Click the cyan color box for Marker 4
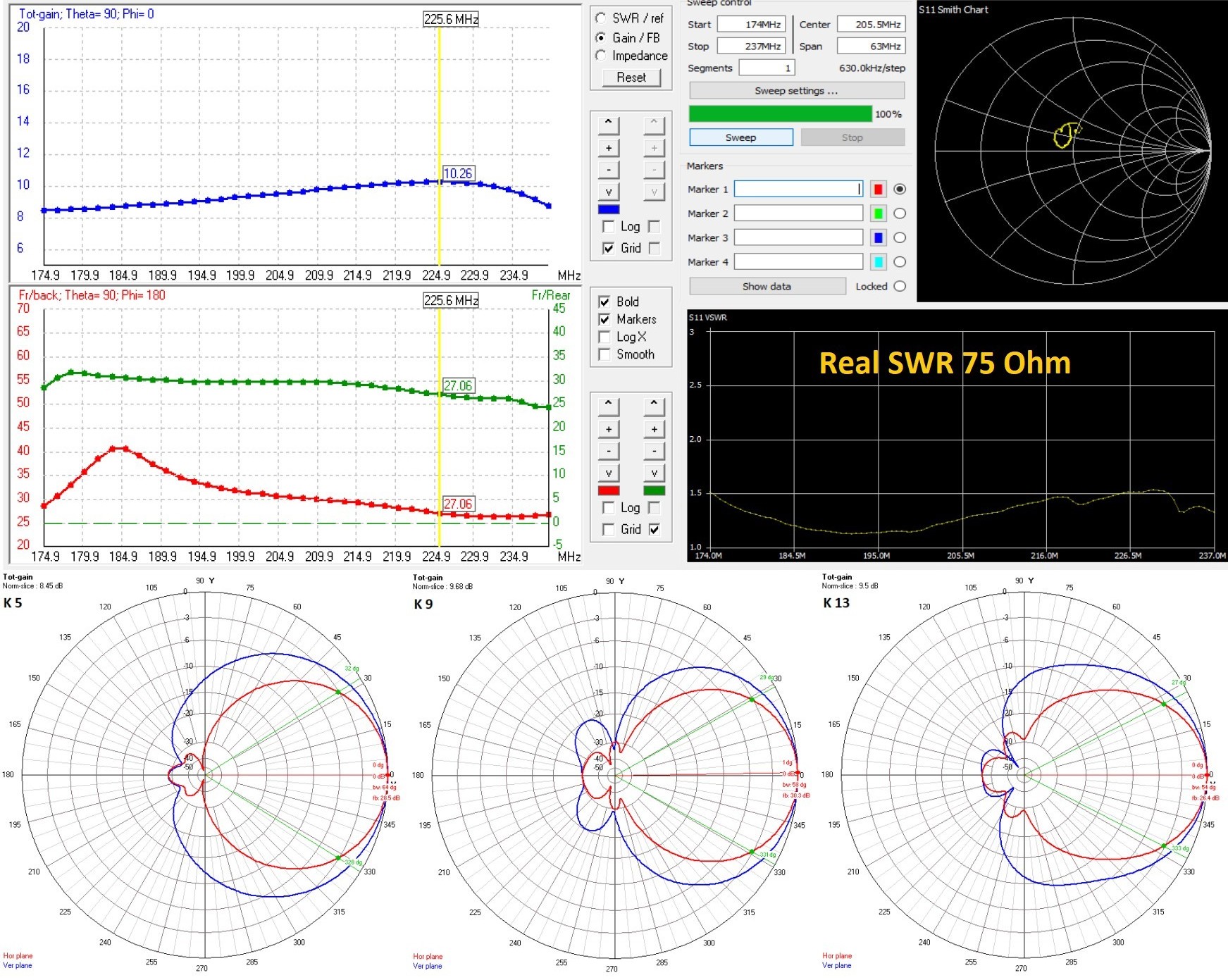This screenshot has width=1228, height=980. [x=878, y=261]
